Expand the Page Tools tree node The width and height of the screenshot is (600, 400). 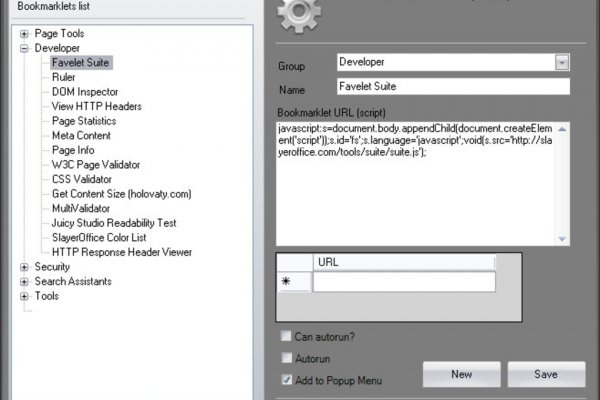24,34
